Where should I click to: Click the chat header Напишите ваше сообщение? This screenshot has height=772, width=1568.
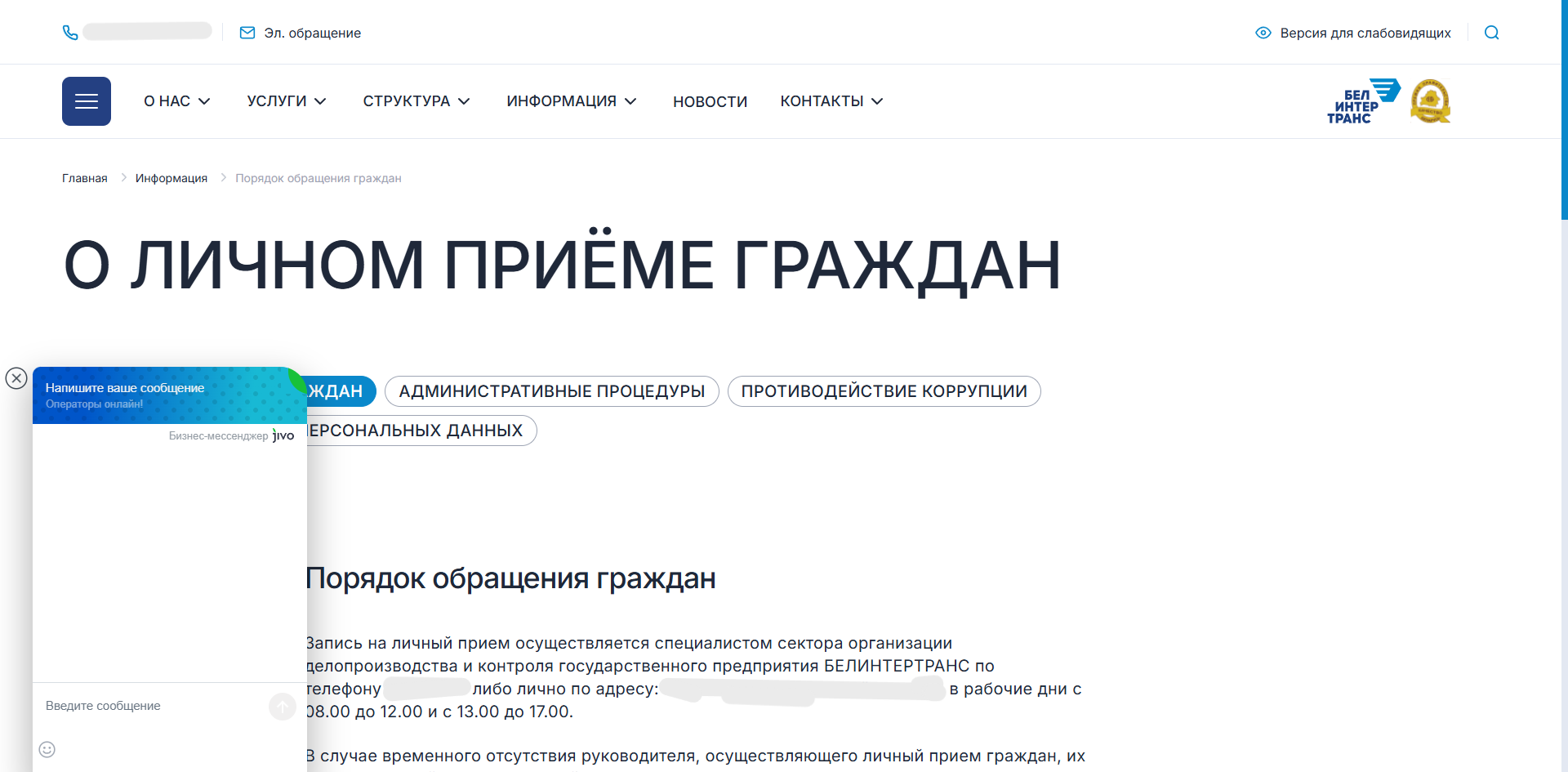click(125, 388)
